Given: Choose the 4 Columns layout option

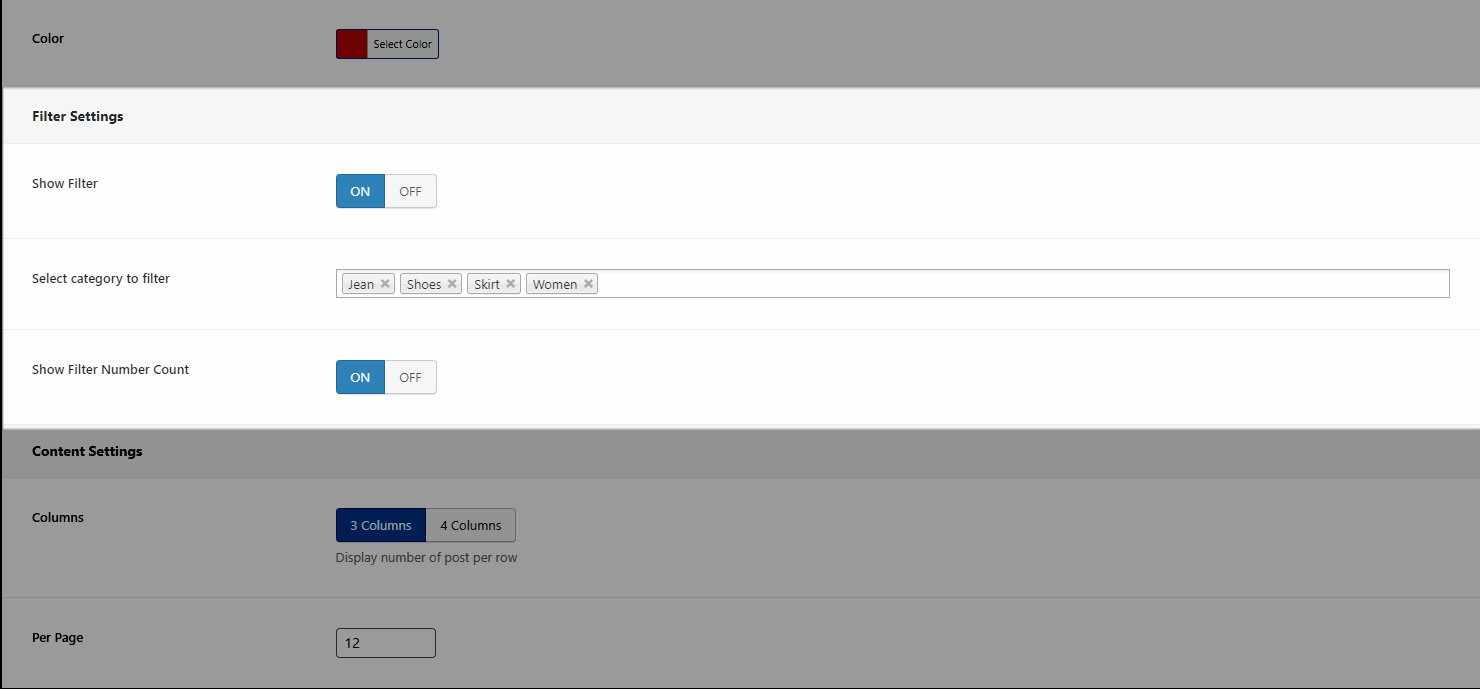Looking at the screenshot, I should click(471, 525).
